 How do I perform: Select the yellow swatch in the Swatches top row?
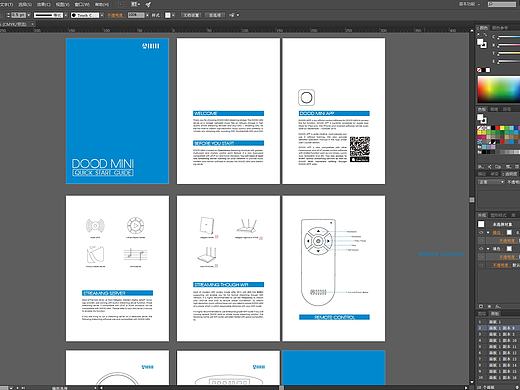pyautogui.click(x=502, y=128)
